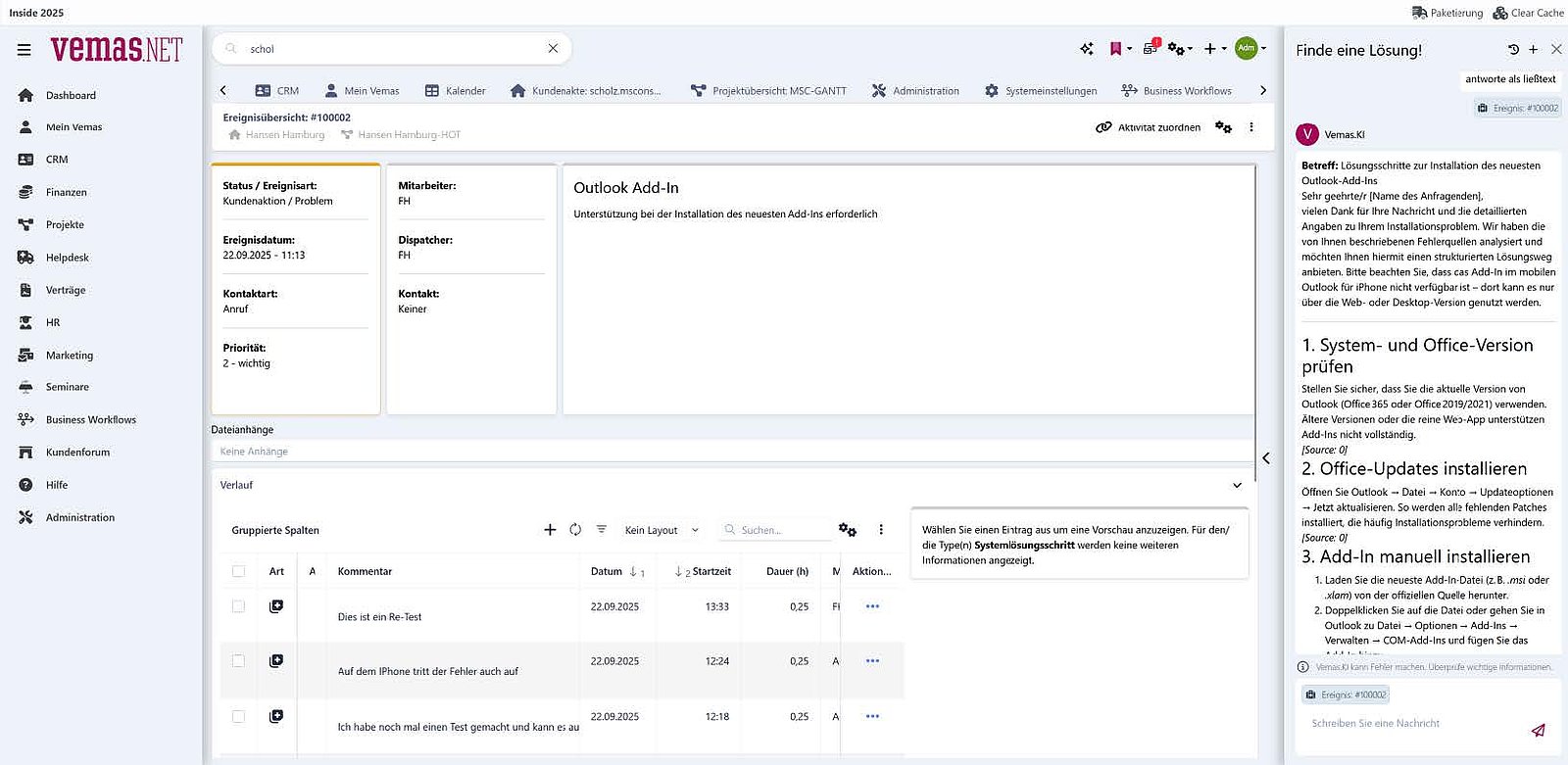The width and height of the screenshot is (1568, 765).
Task: Switch to the Mein Vemas tab
Action: point(362,91)
